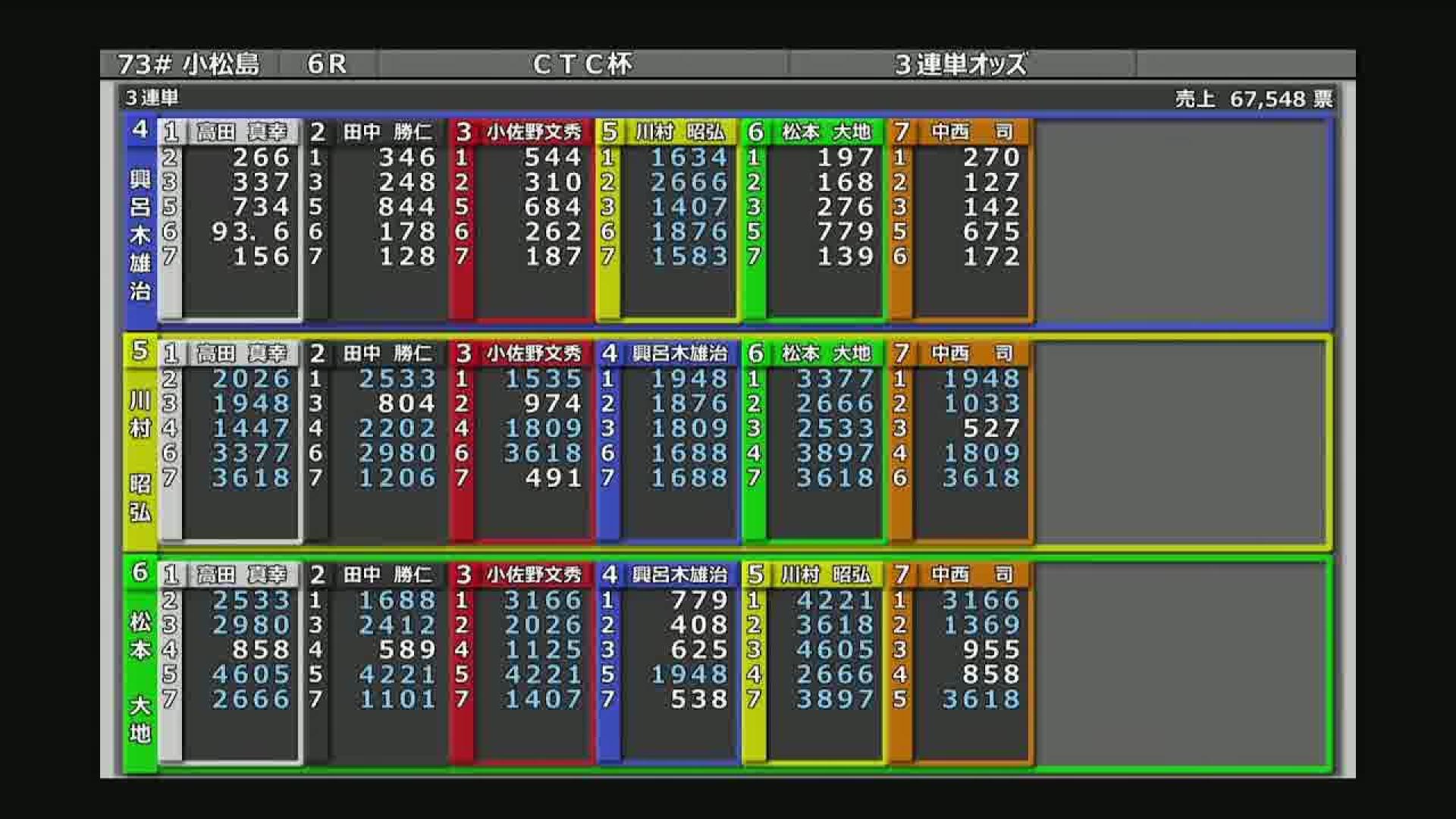Image resolution: width=1456 pixels, height=819 pixels.
Task: Click odds value '734'
Action: 261,207
